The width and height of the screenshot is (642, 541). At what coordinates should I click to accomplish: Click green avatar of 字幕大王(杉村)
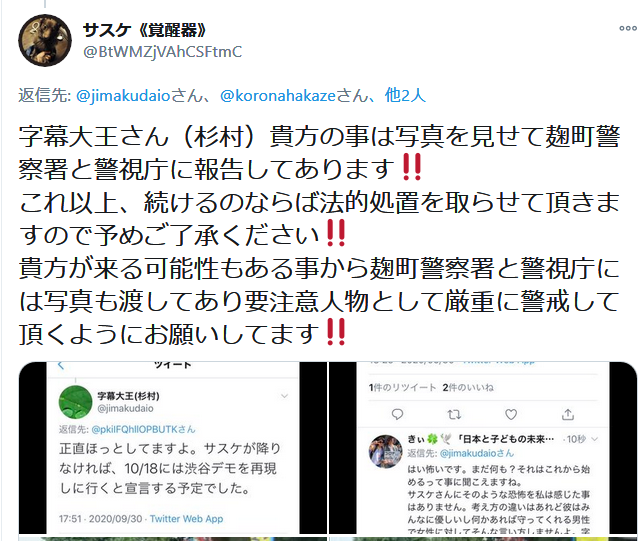click(75, 402)
